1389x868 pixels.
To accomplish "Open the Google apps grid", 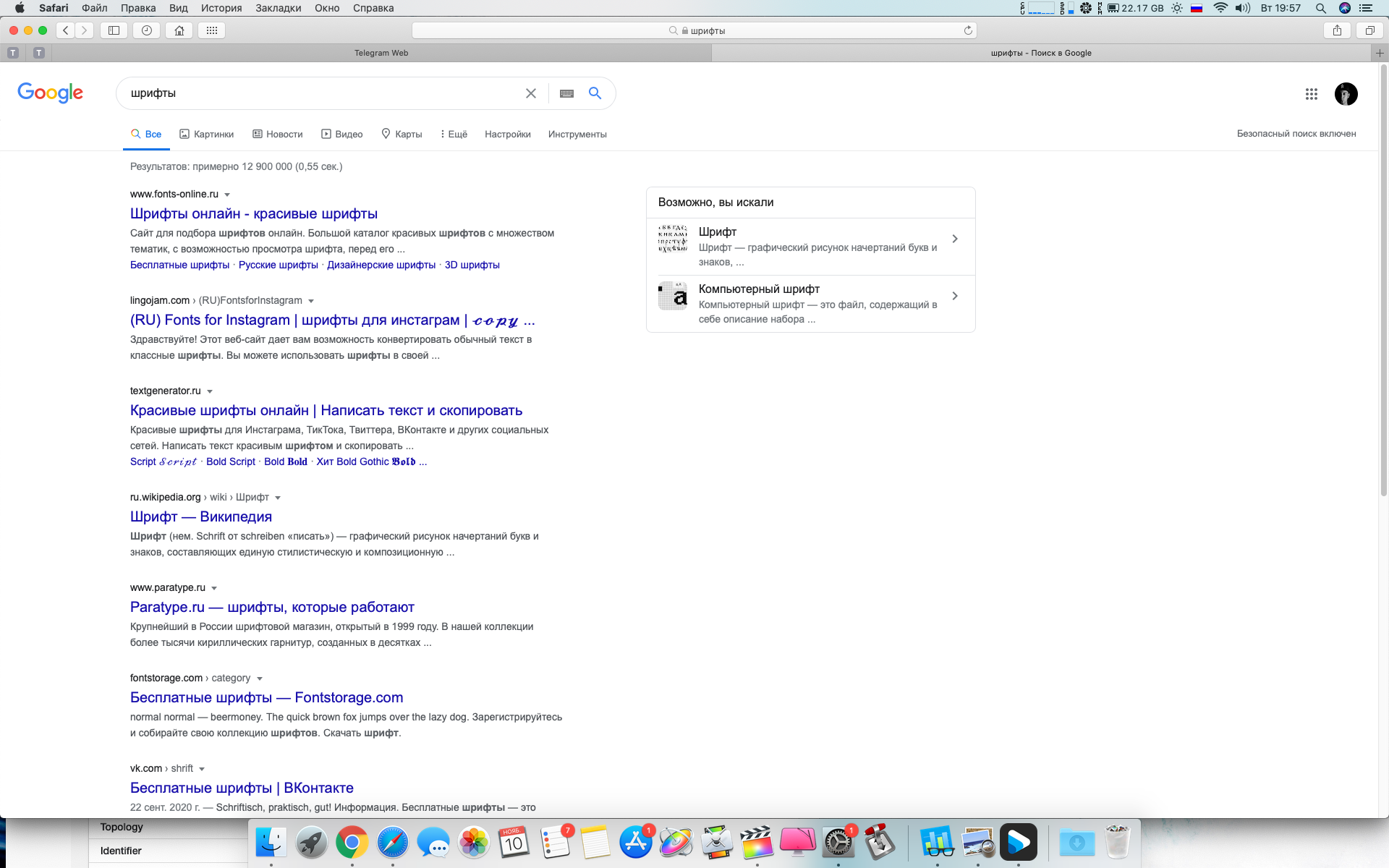I will pos(1312,94).
